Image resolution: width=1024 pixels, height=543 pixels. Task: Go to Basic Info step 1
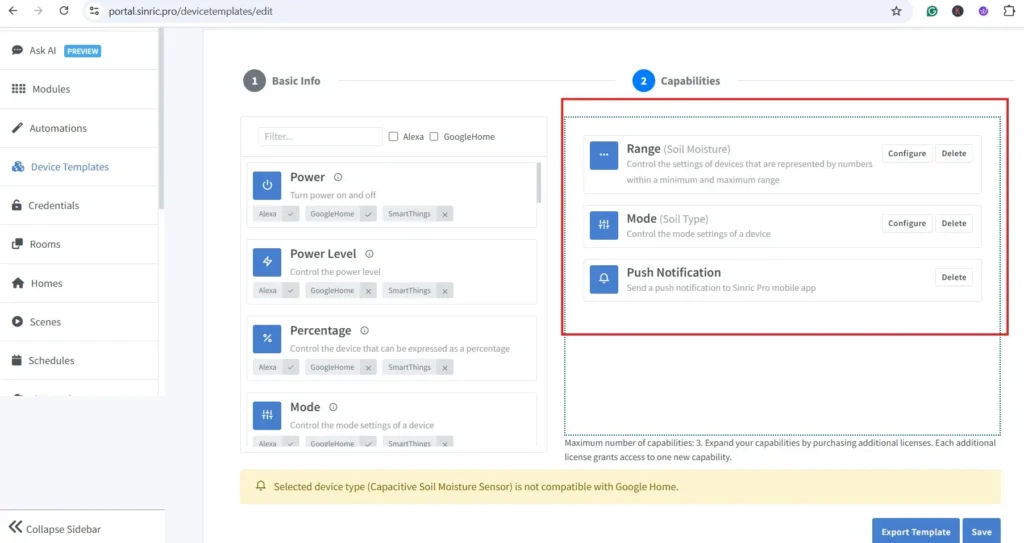(254, 81)
